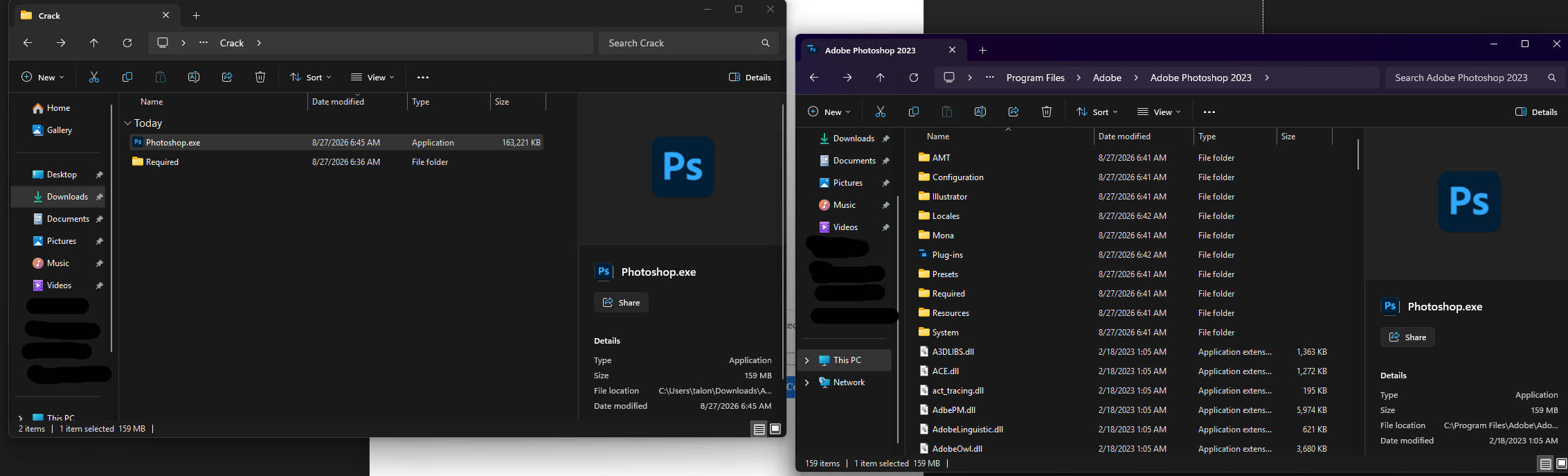
Task: Sort the Adobe Photoshop 2023 window by Size column header
Action: point(1304,136)
